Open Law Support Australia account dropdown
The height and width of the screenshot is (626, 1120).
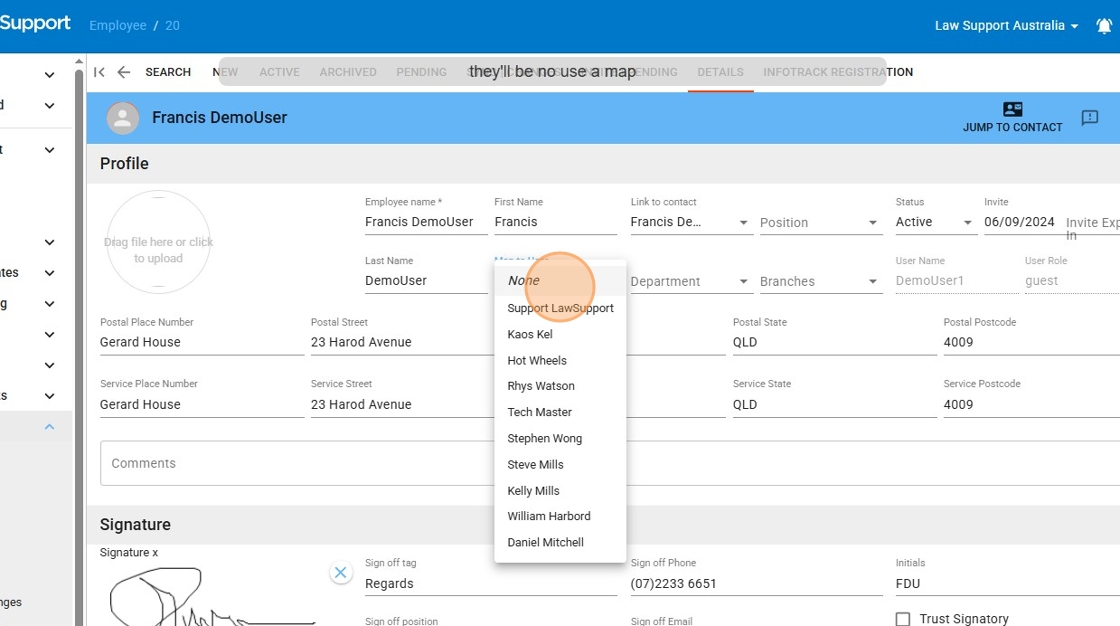(x=1006, y=26)
